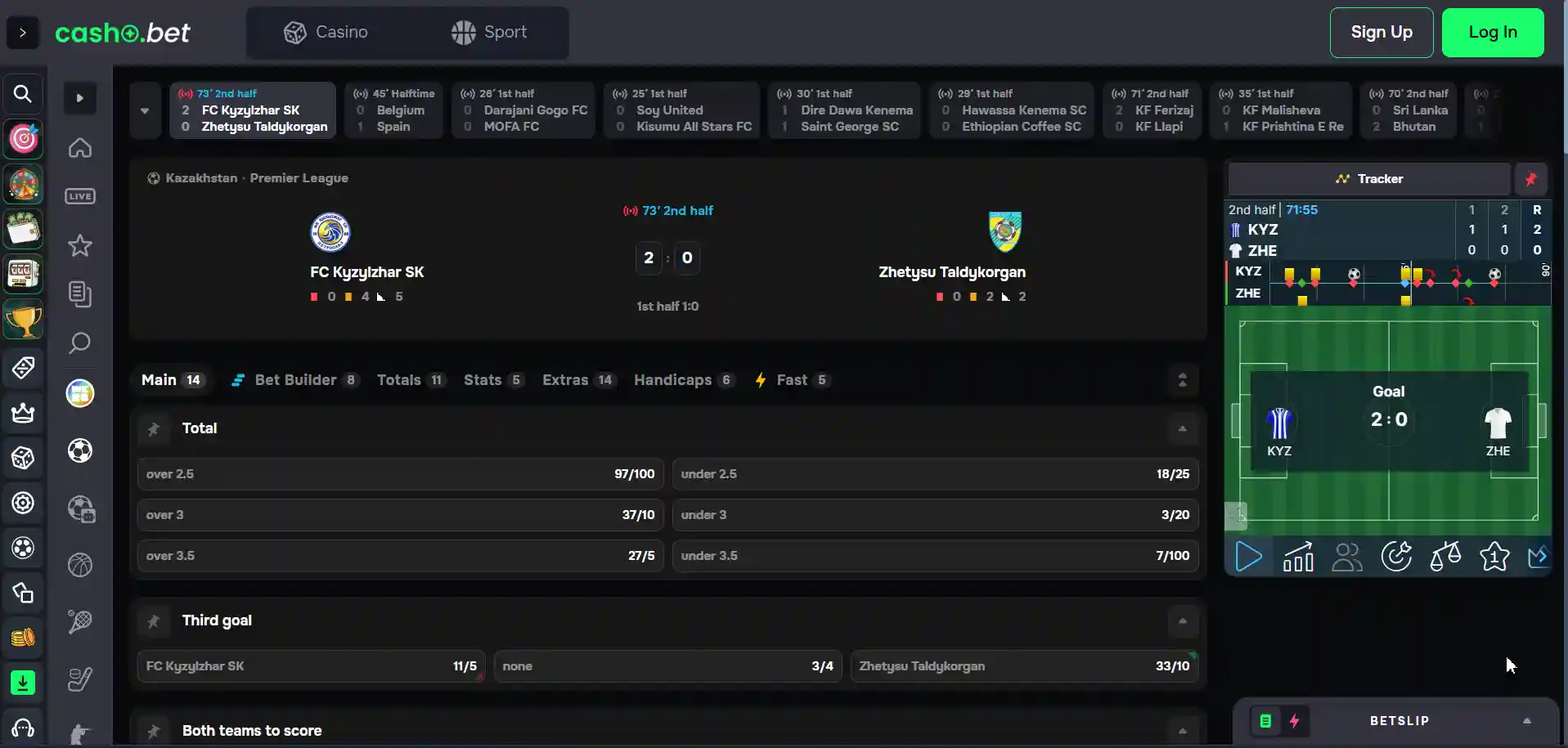This screenshot has width=1568, height=748.
Task: Collapse all markets with double-arrow button
Action: [1182, 380]
